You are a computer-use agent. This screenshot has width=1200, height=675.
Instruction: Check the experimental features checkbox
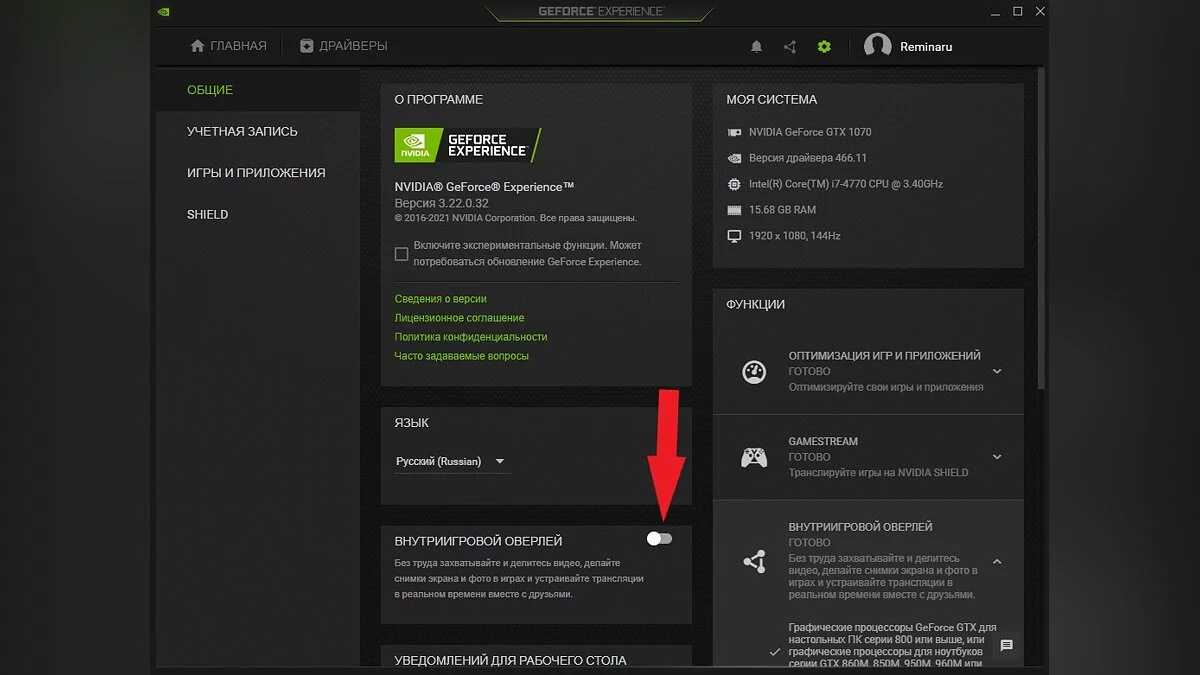402,254
